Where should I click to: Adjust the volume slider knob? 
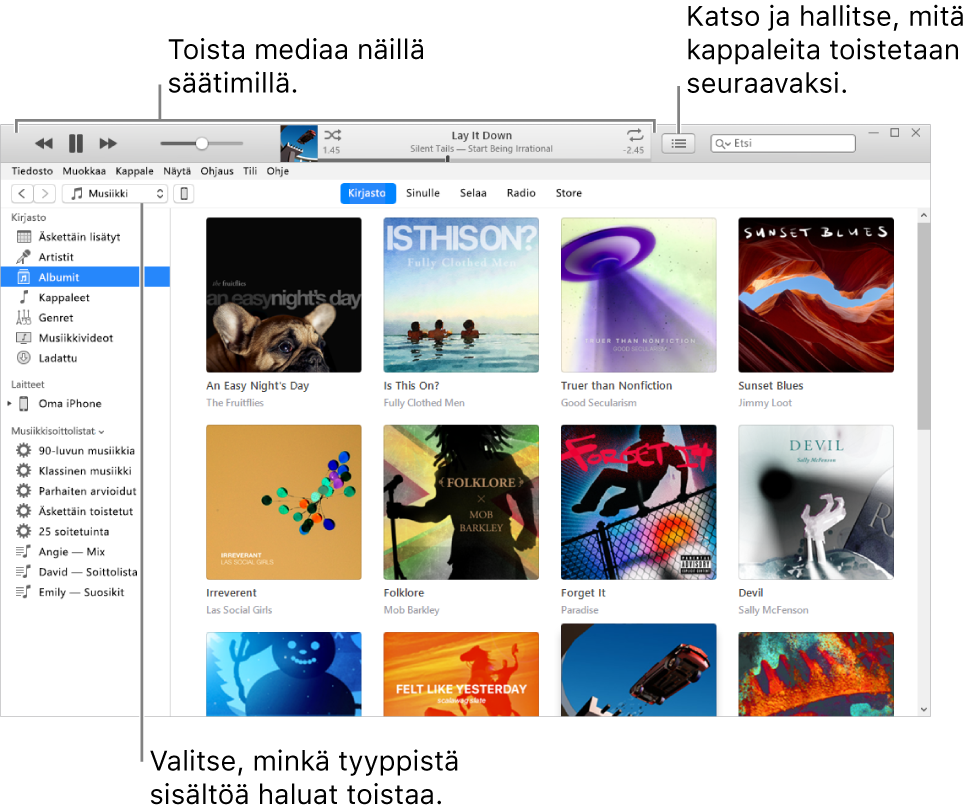(201, 144)
